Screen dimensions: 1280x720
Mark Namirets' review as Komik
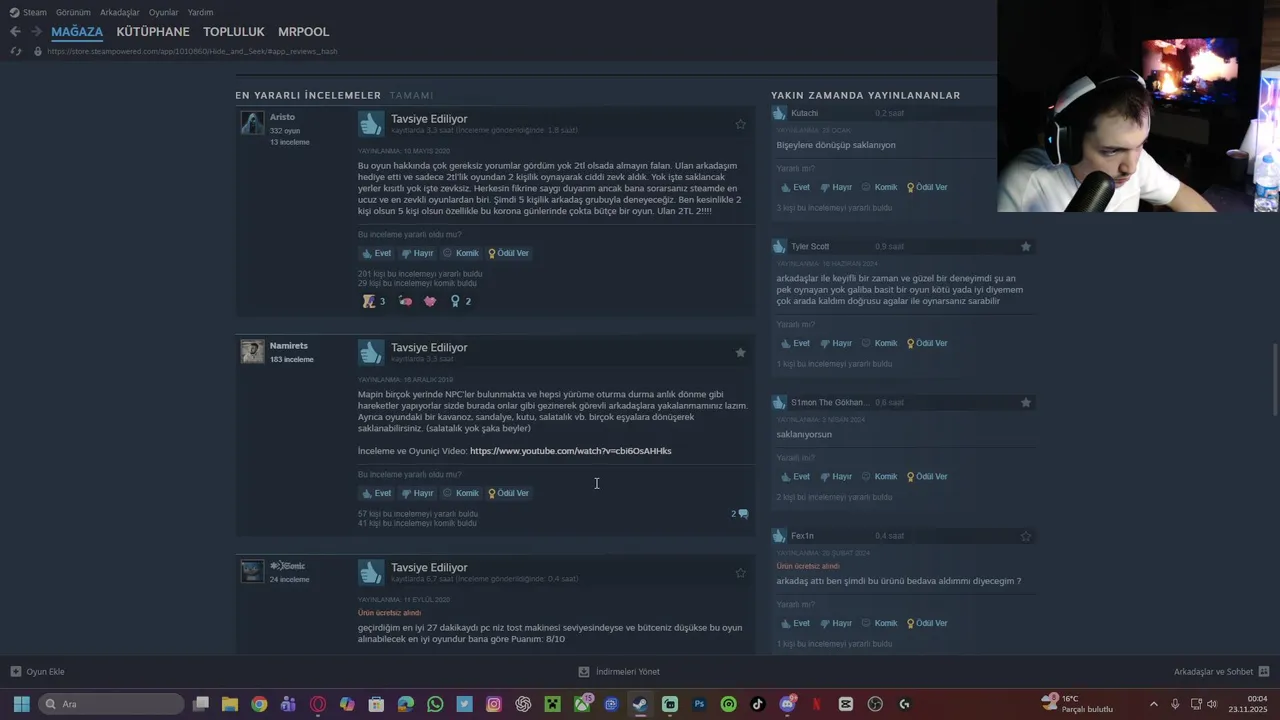[460, 493]
